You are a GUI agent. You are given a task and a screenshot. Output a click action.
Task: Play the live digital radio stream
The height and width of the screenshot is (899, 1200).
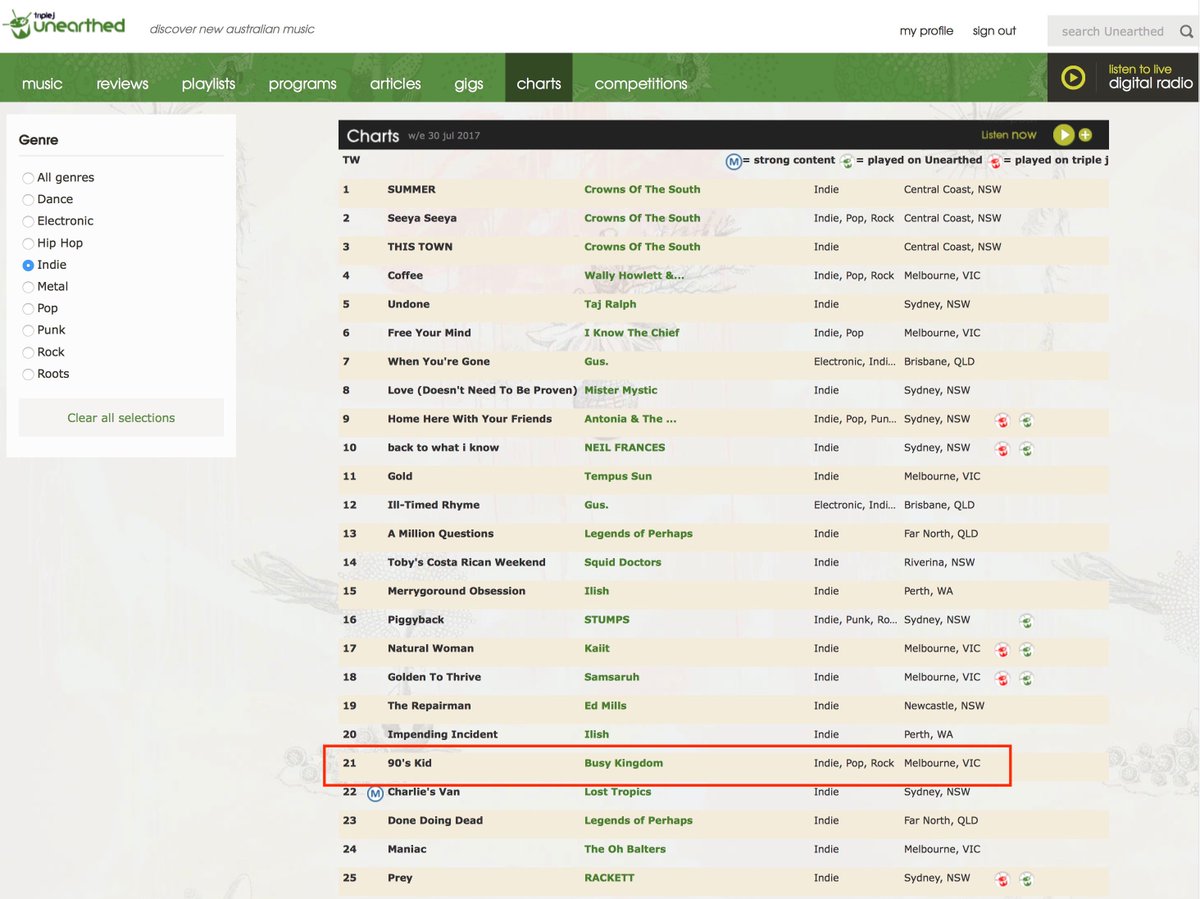click(x=1072, y=77)
